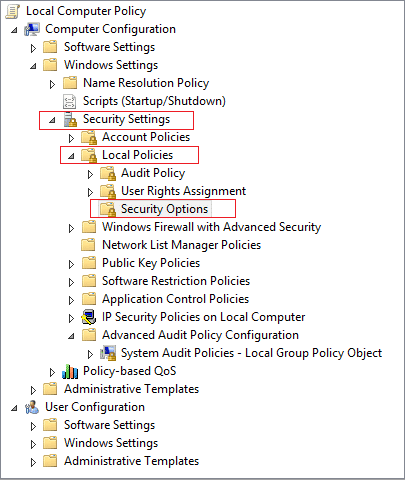Expand System Audit Policies node

click(90, 354)
